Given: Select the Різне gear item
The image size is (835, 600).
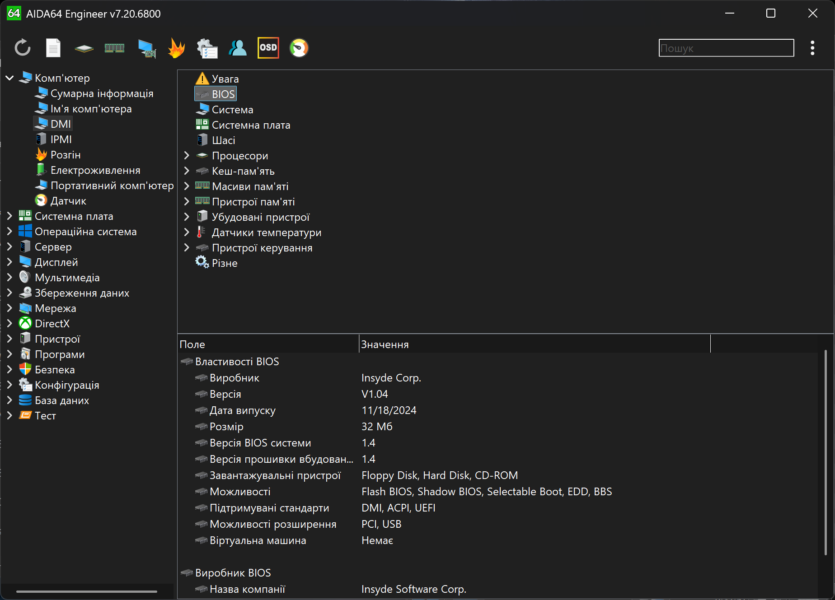Looking at the screenshot, I should (x=217, y=264).
